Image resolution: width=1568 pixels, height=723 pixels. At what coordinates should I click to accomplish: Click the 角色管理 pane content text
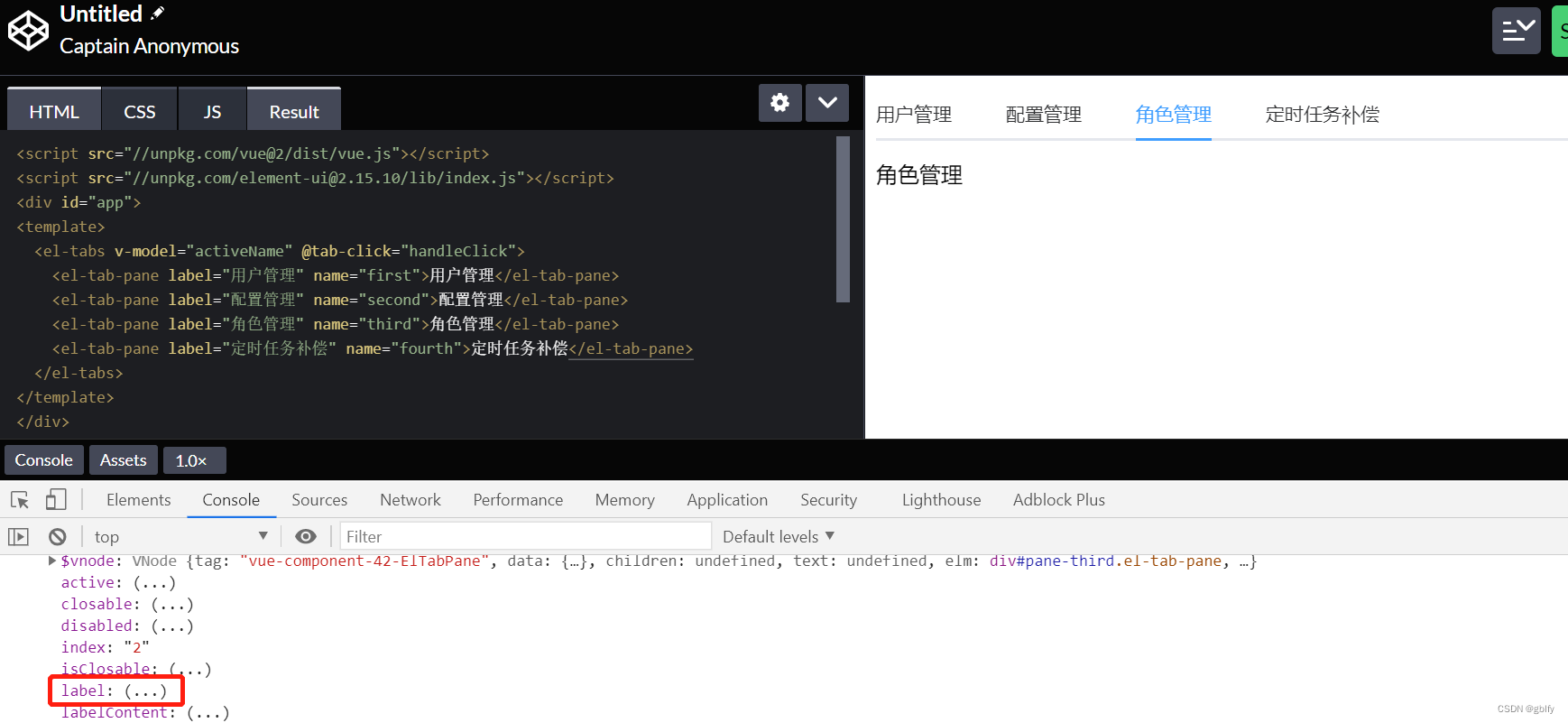919,175
